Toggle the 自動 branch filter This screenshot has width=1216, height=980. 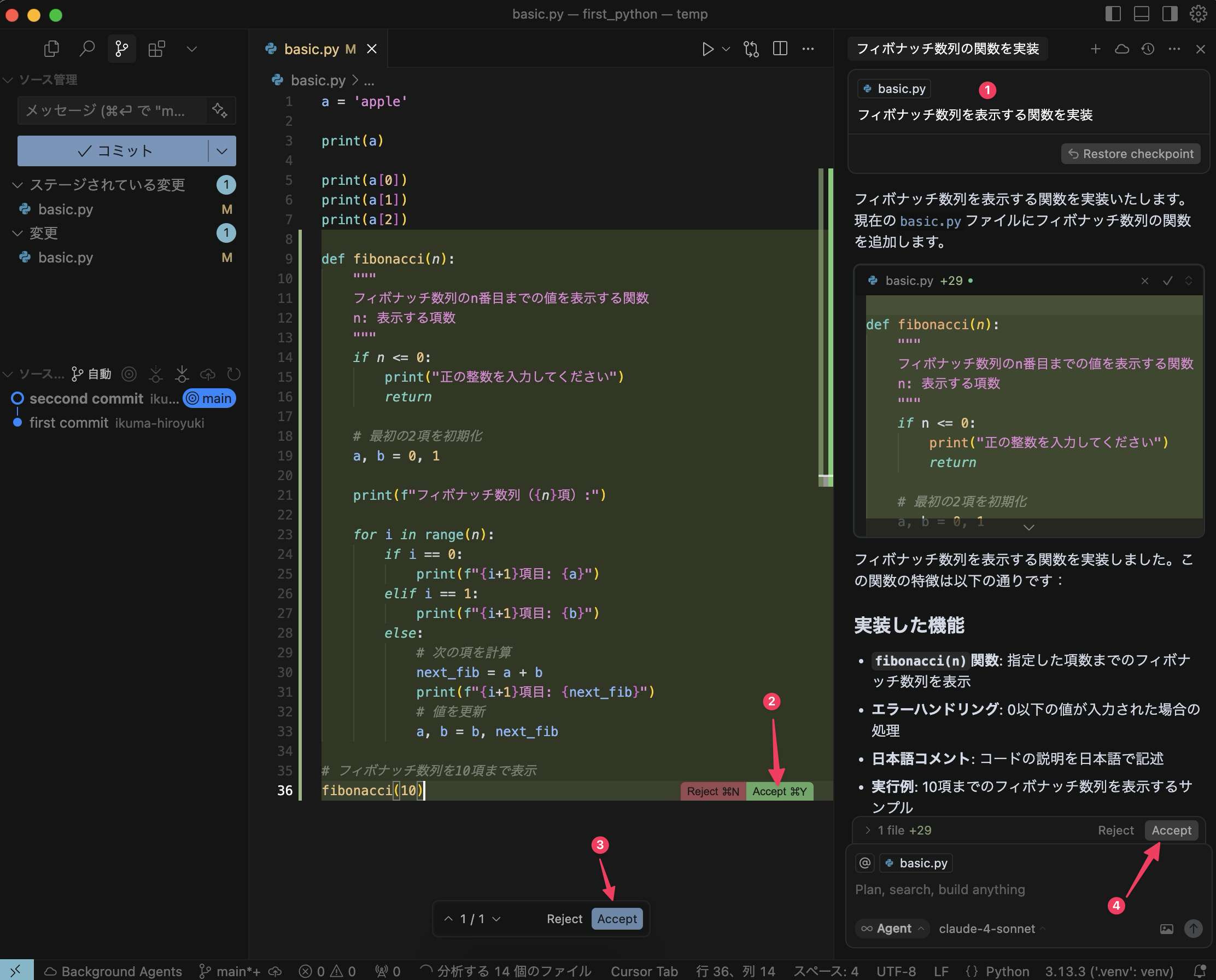[91, 374]
